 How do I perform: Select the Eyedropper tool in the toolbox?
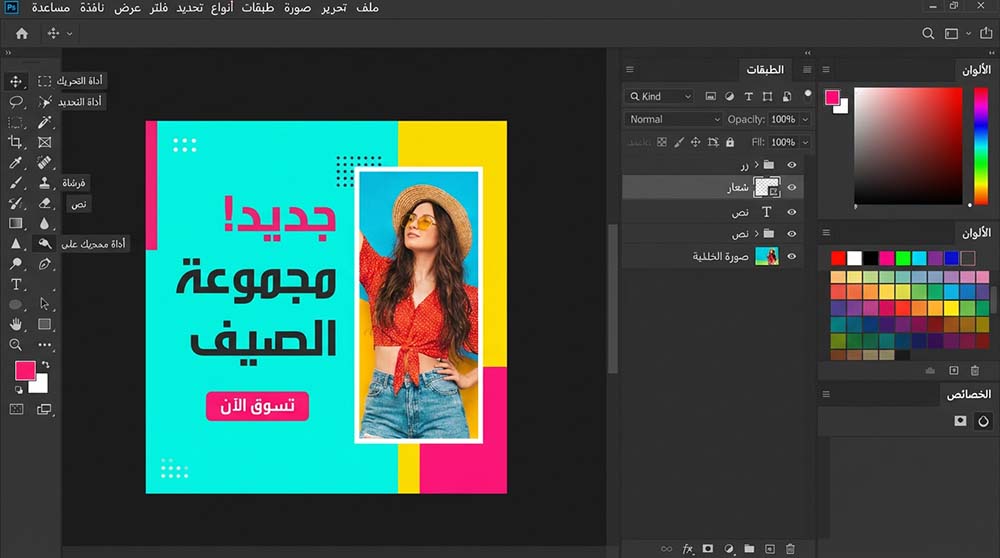coord(16,163)
